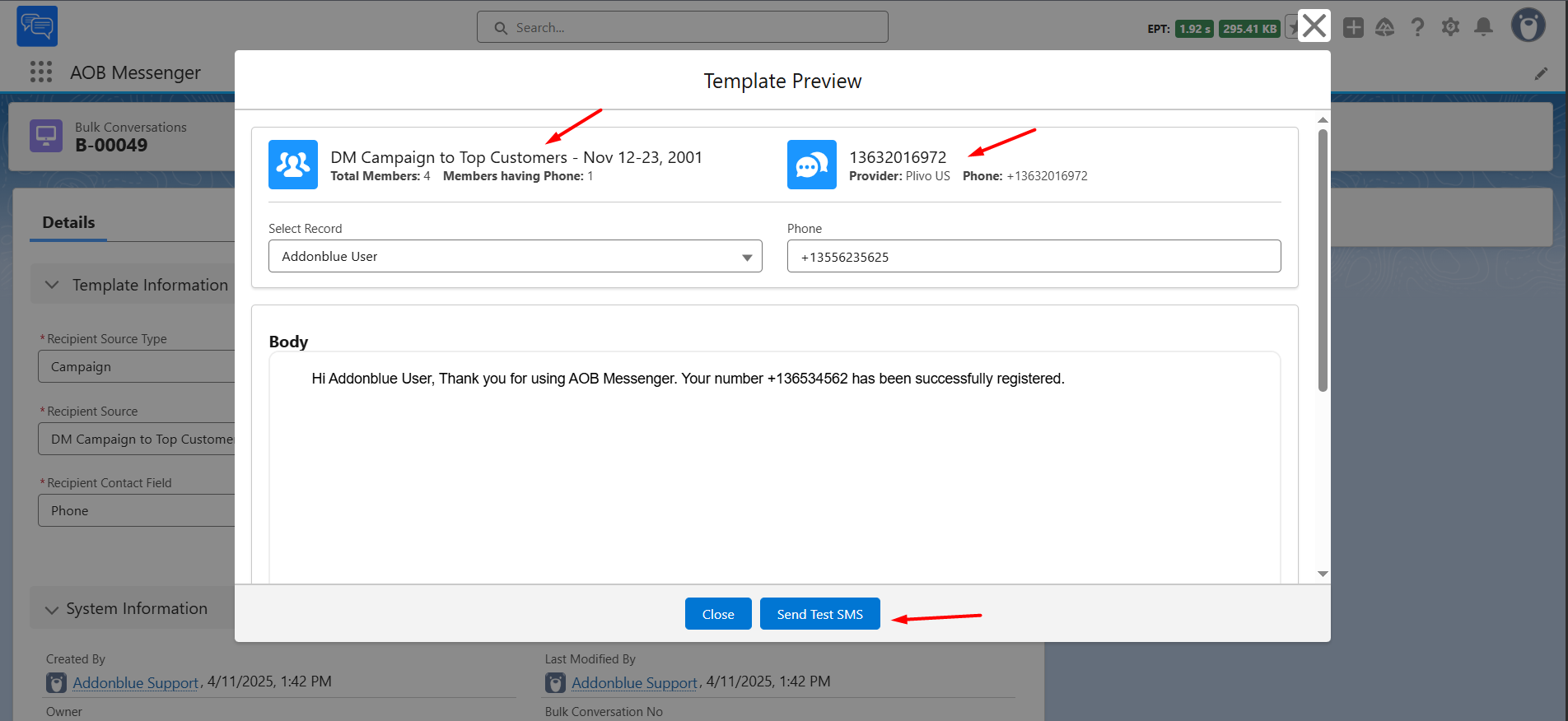This screenshot has width=1568, height=721.
Task: Click the sender number chat bubbles icon
Action: pos(812,165)
